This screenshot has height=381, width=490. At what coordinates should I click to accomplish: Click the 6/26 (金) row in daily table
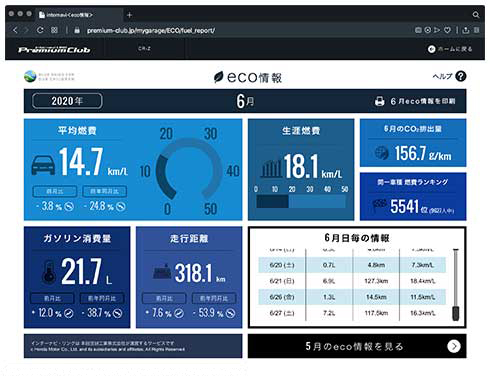coord(352,297)
